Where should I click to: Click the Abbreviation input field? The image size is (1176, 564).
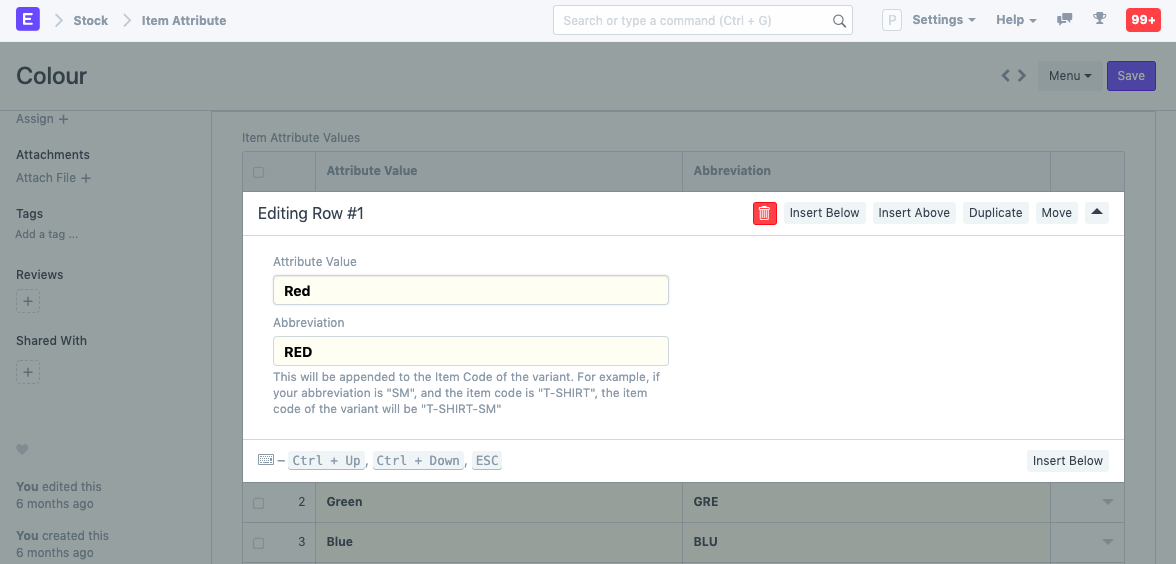pos(470,352)
